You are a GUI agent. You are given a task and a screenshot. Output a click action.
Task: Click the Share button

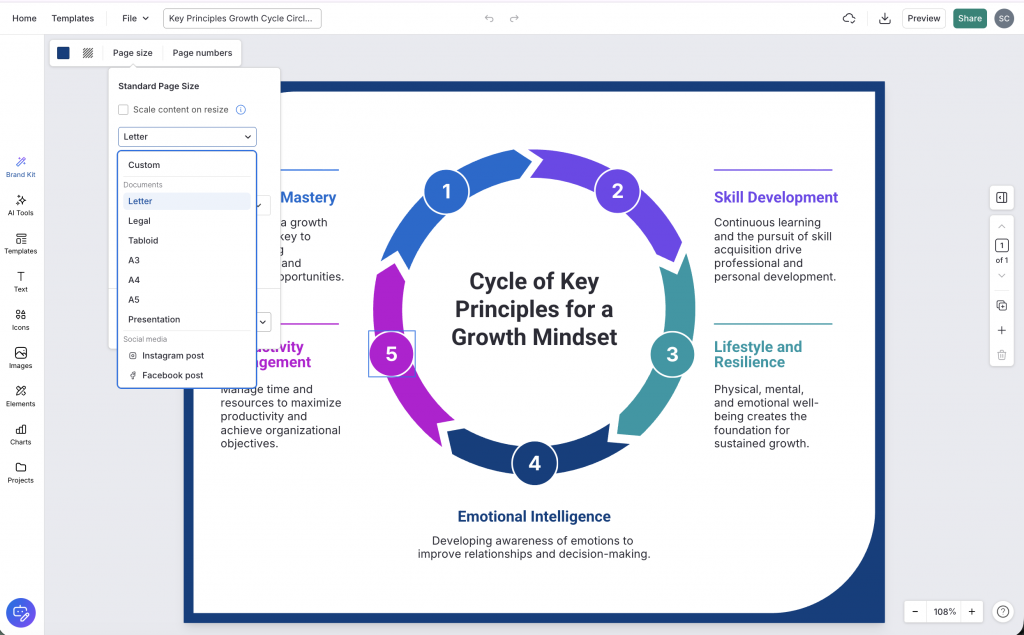pyautogui.click(x=969, y=18)
